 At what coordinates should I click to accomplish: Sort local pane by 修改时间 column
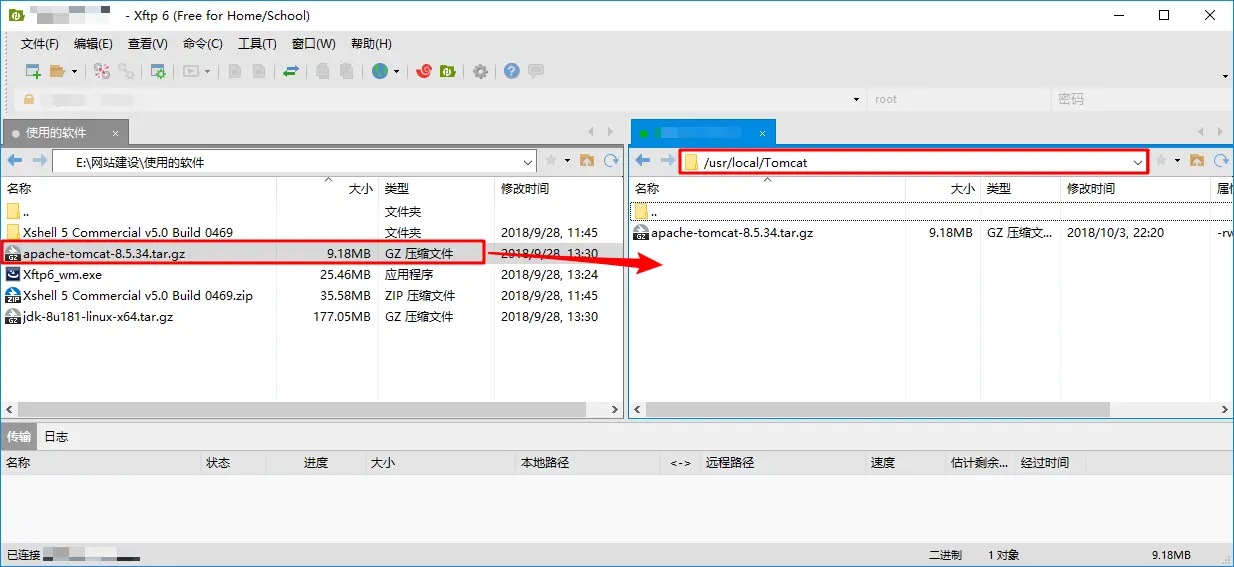tap(558, 188)
